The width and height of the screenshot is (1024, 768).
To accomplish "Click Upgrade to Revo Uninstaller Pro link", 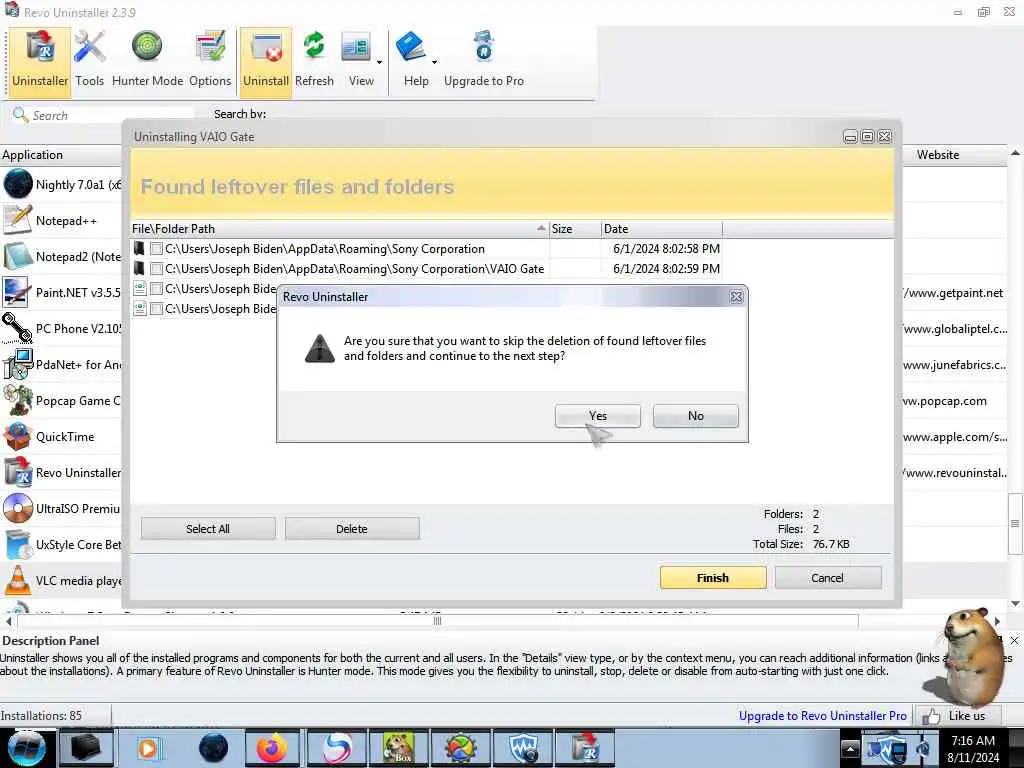I will click(822, 716).
